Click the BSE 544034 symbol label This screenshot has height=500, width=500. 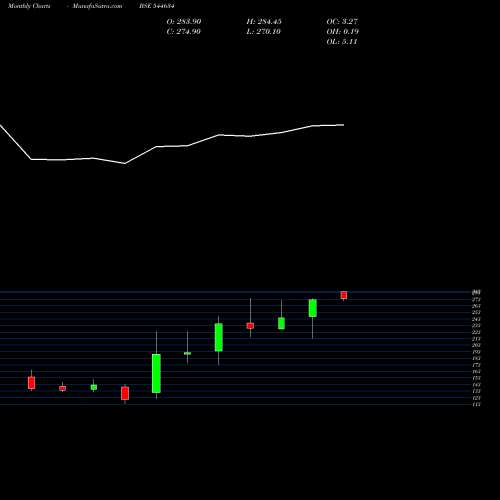point(157,6)
